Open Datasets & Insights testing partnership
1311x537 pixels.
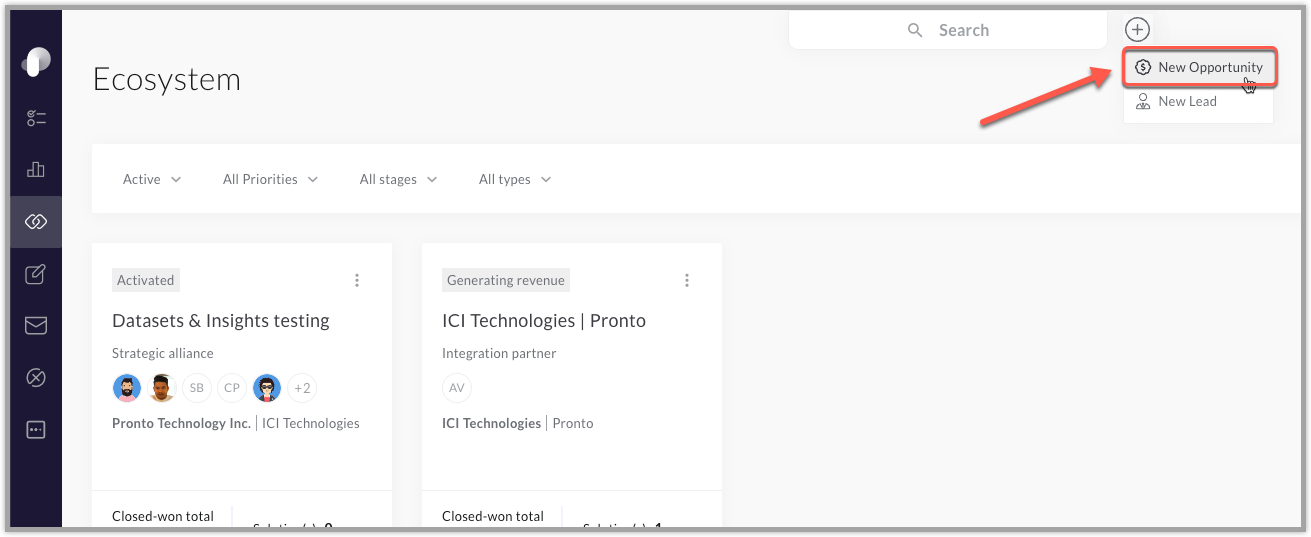tap(221, 321)
